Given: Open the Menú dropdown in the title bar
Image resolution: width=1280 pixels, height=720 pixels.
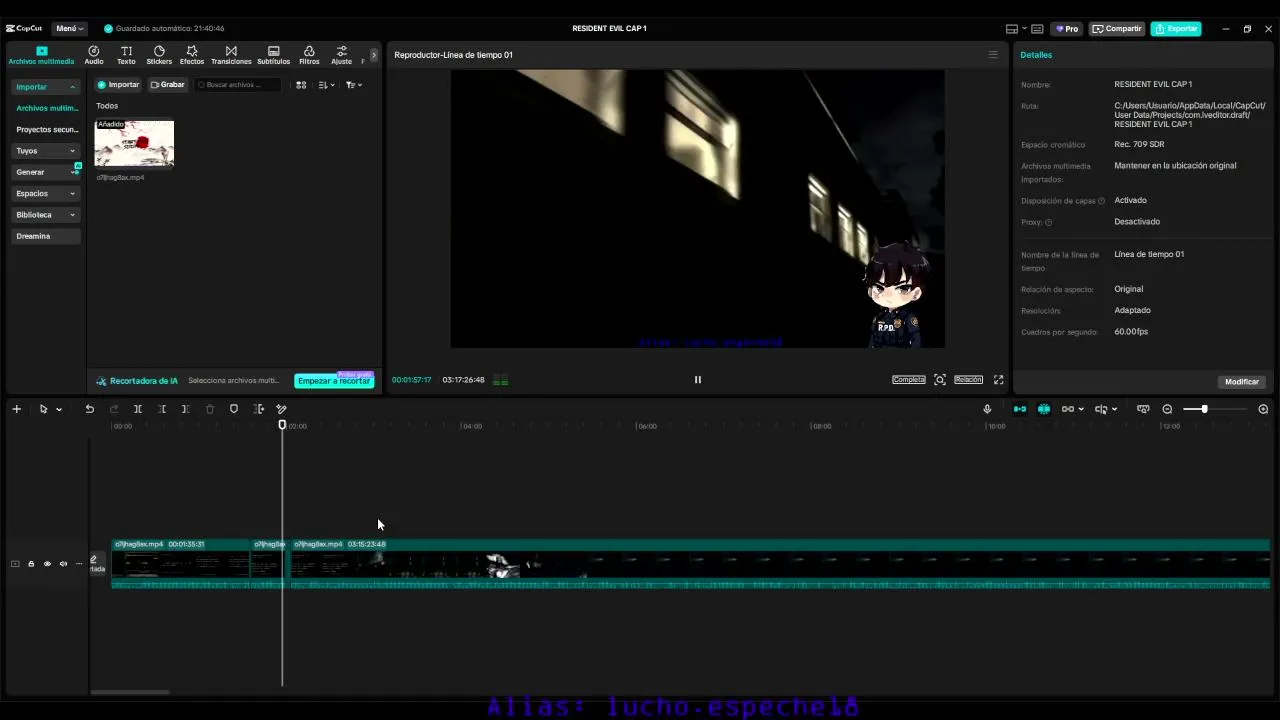Looking at the screenshot, I should (69, 29).
